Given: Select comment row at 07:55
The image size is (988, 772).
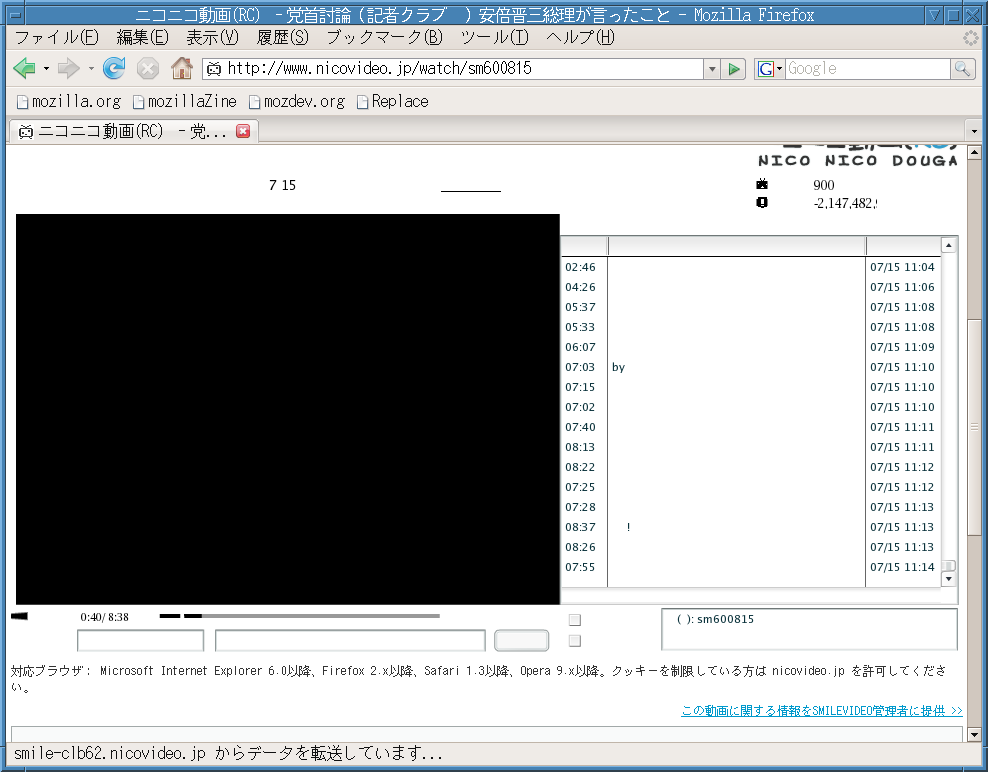Looking at the screenshot, I should (x=750, y=567).
